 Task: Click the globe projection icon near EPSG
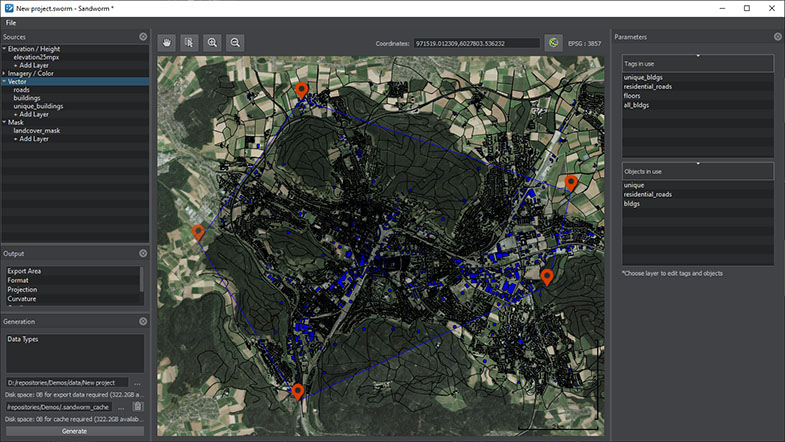tap(553, 43)
